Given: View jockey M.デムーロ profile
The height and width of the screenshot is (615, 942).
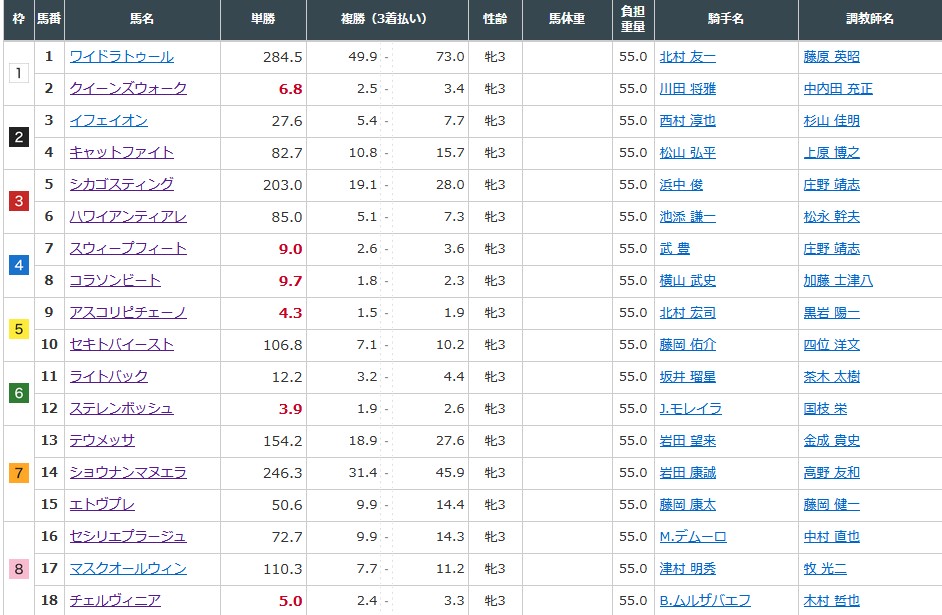Looking at the screenshot, I should click(693, 537).
